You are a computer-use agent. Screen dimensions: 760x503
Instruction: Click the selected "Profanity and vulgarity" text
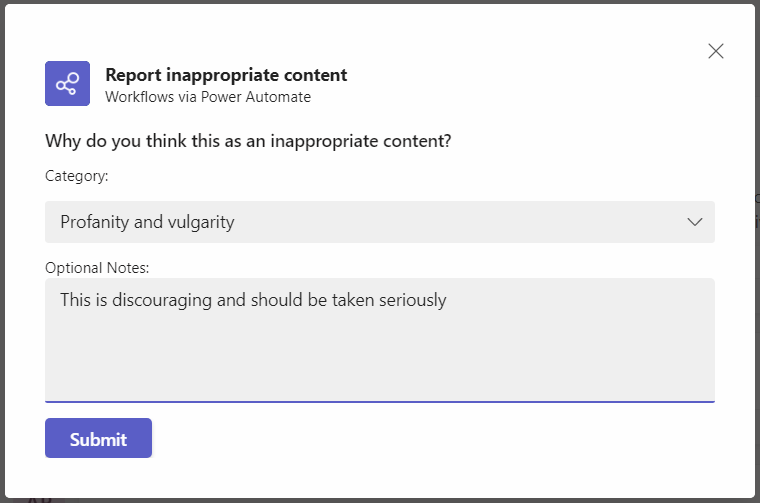[147, 222]
